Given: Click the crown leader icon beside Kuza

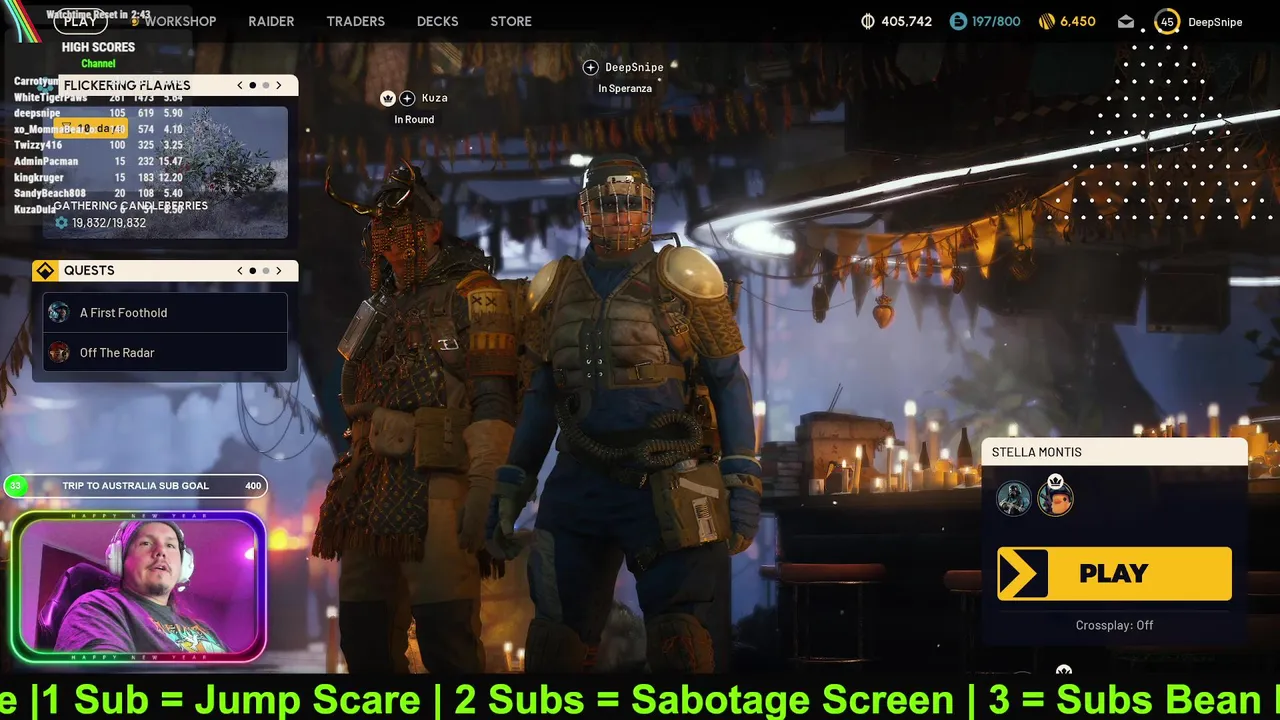Looking at the screenshot, I should (388, 98).
